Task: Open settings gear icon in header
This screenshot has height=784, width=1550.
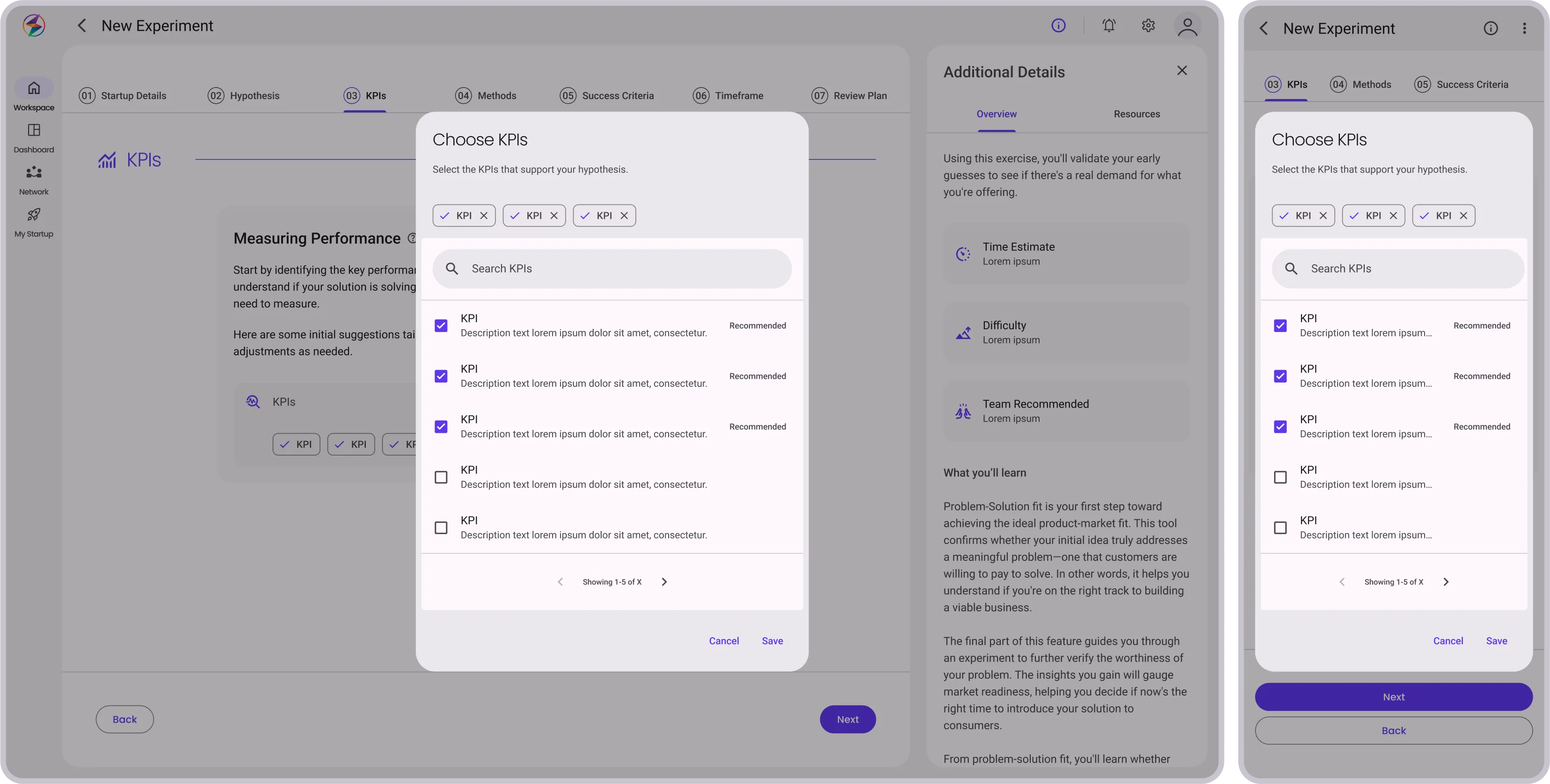Action: [1148, 26]
